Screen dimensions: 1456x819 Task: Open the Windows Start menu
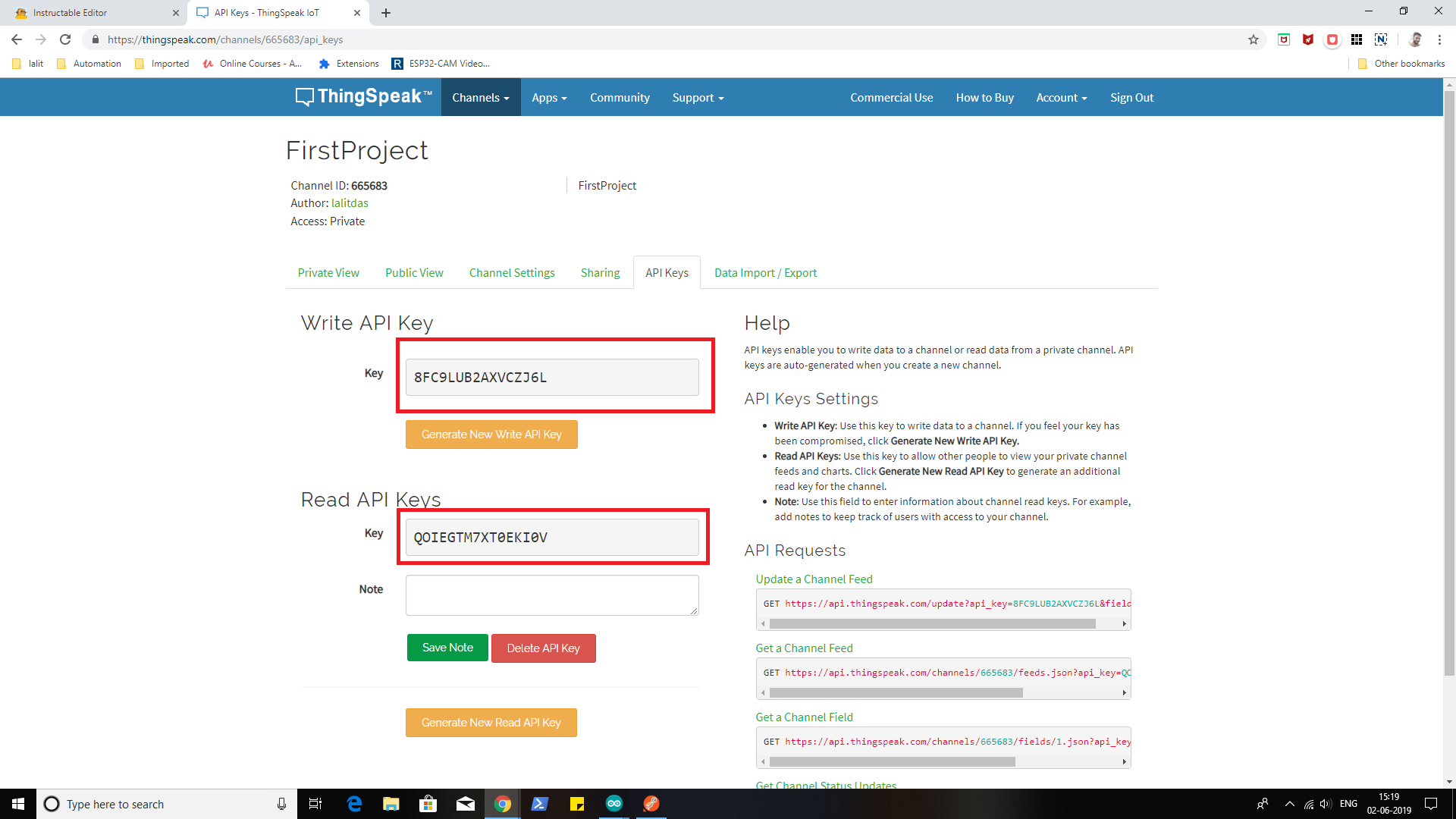click(18, 804)
